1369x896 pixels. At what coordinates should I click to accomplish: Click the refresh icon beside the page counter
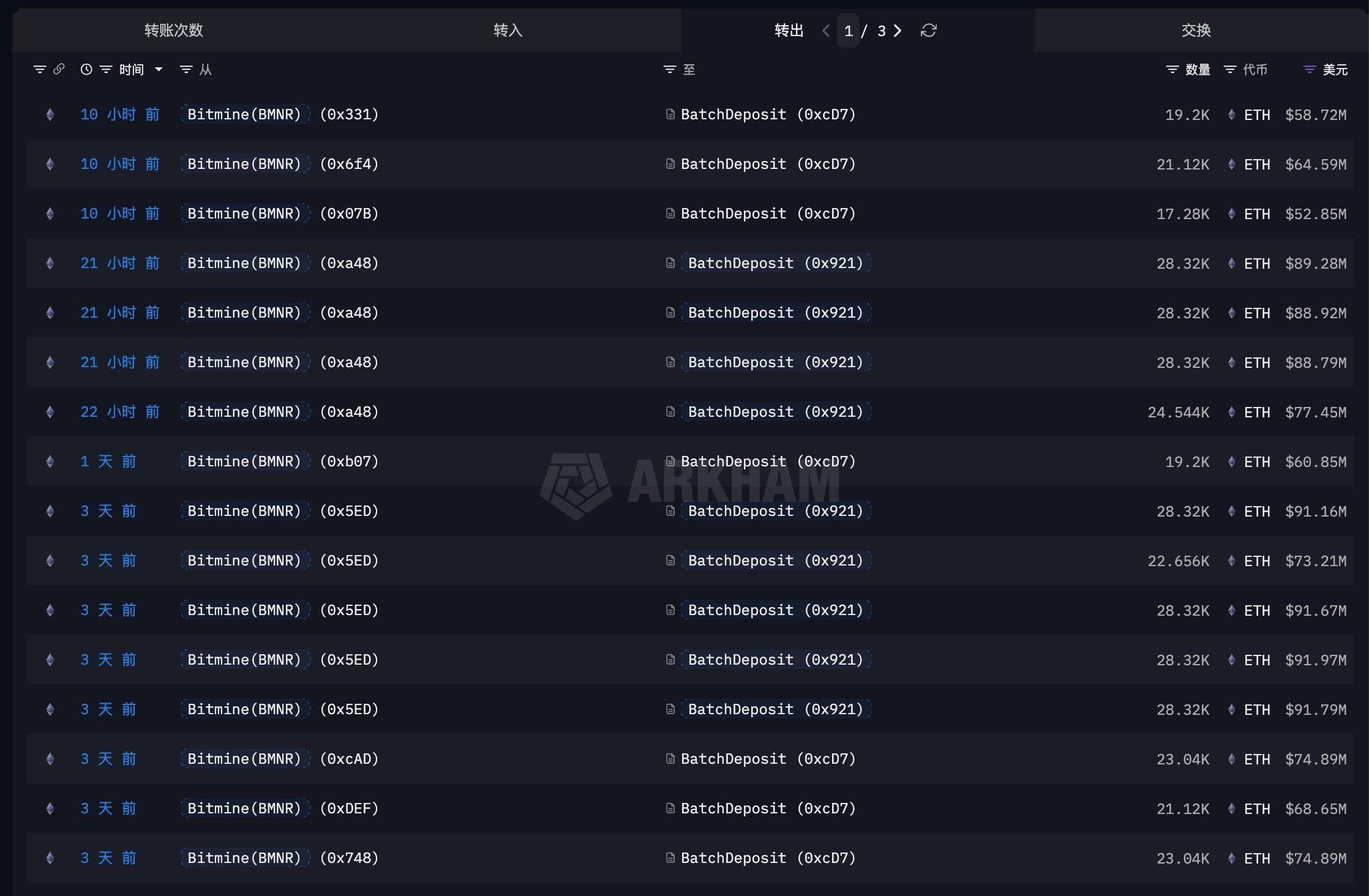coord(928,31)
